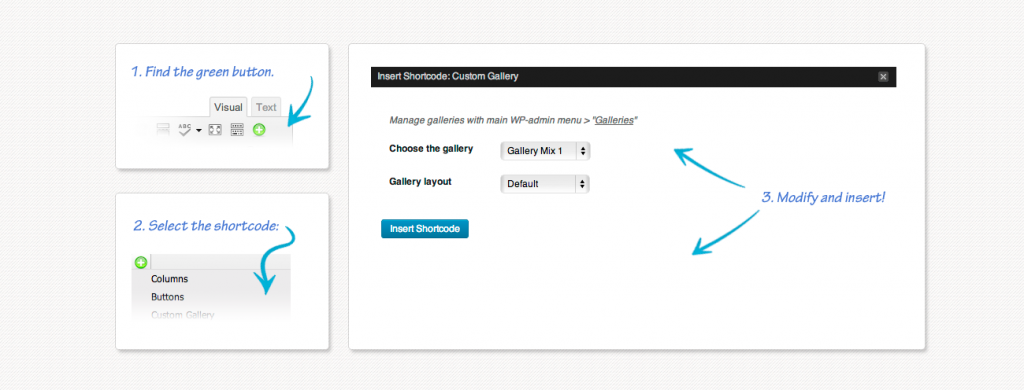The height and width of the screenshot is (390, 1024).
Task: Open the Gallery Mix 1 dropdown
Action: (x=545, y=151)
